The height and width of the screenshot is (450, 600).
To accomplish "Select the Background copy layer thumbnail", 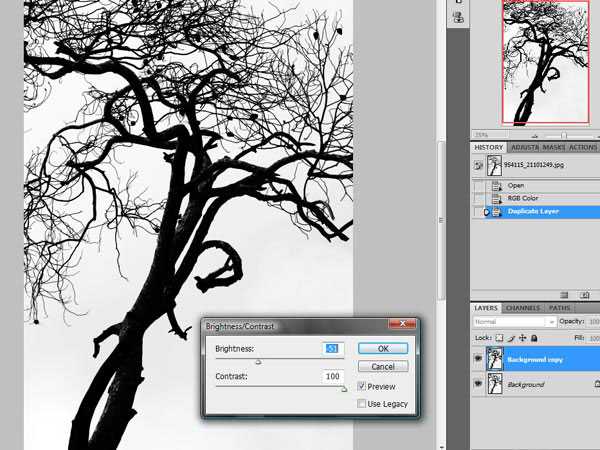I will (495, 359).
